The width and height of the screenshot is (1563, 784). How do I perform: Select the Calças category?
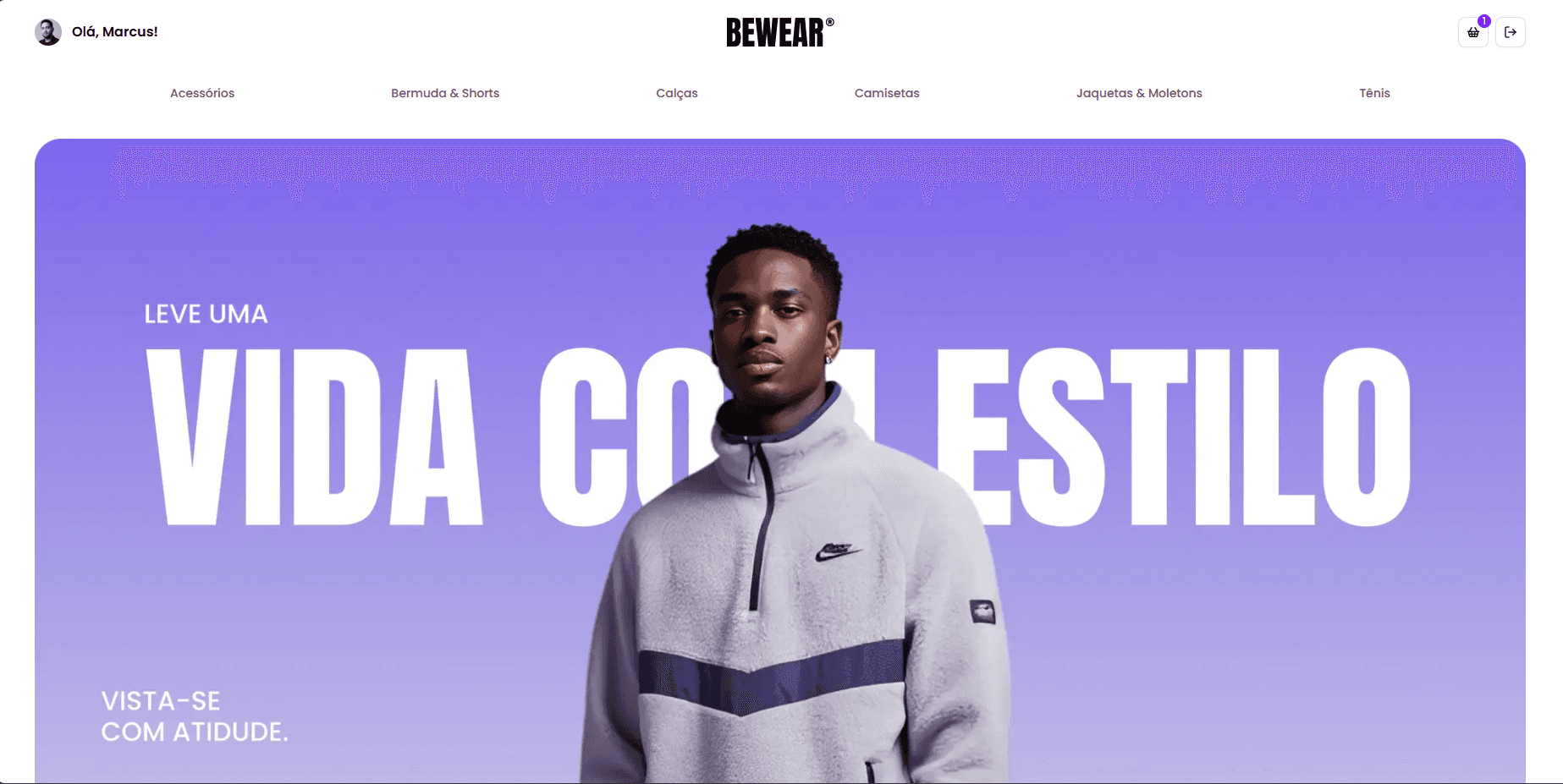[677, 93]
